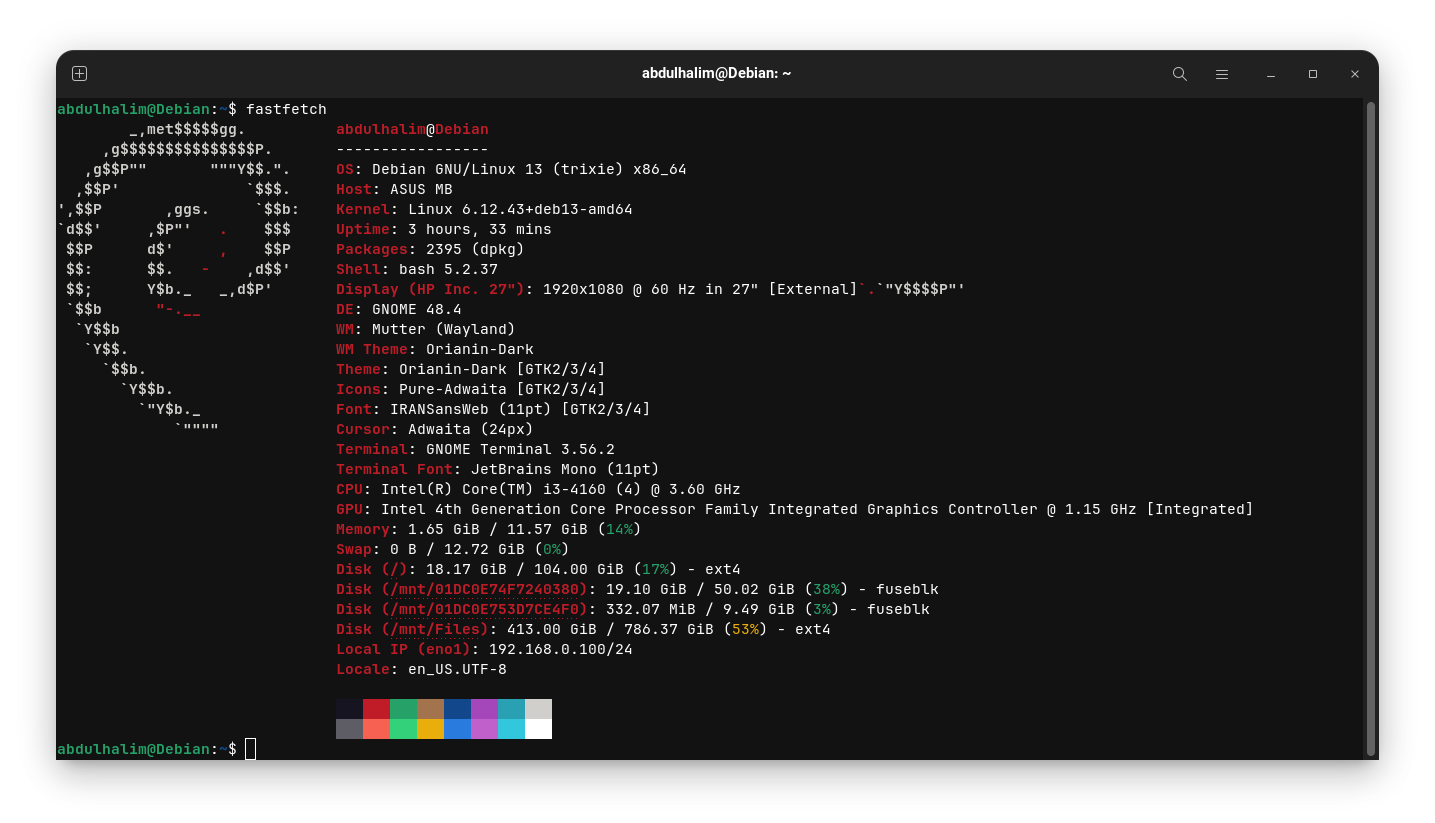Click the CPU Intel Core i3-4160 line
The height and width of the screenshot is (823, 1435).
[538, 489]
